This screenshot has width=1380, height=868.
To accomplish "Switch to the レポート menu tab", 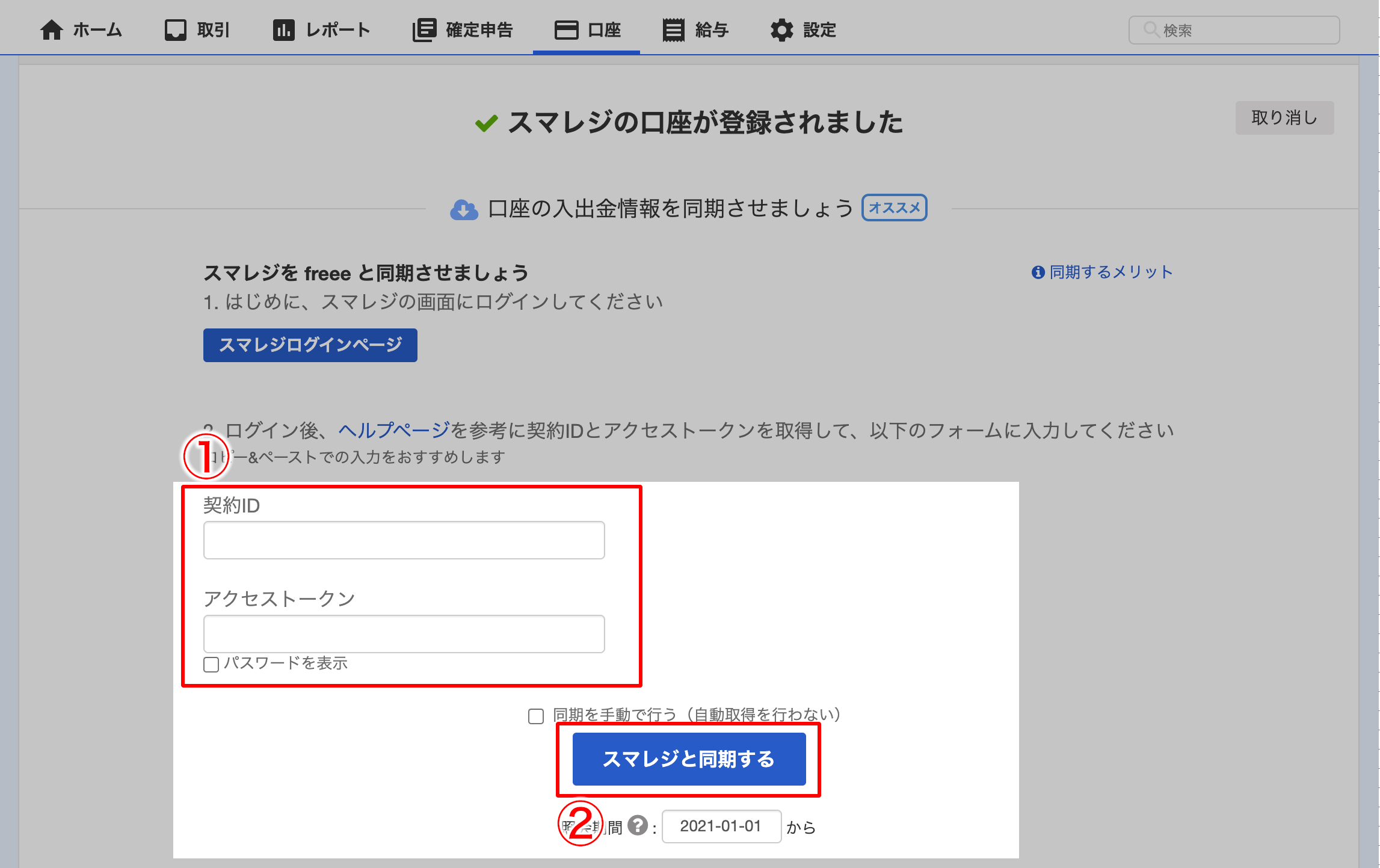I will pyautogui.click(x=337, y=29).
